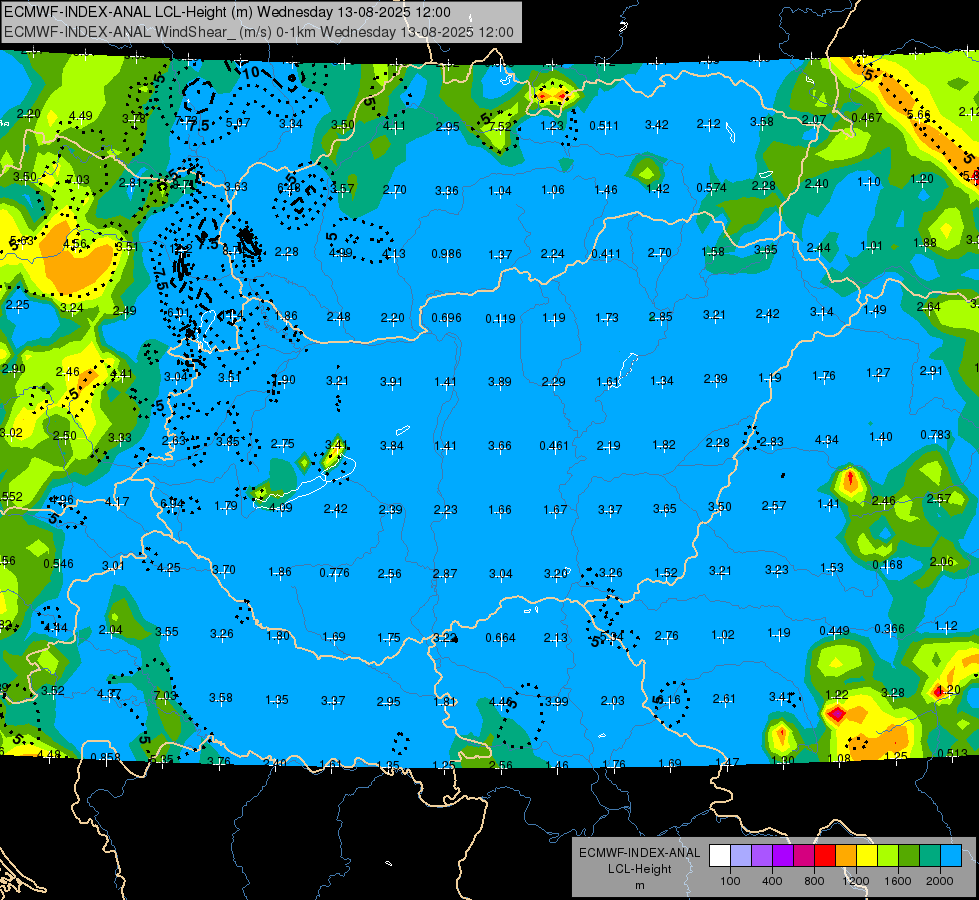Click the wind shear value 0.411
979x900 pixels.
click(x=606, y=254)
